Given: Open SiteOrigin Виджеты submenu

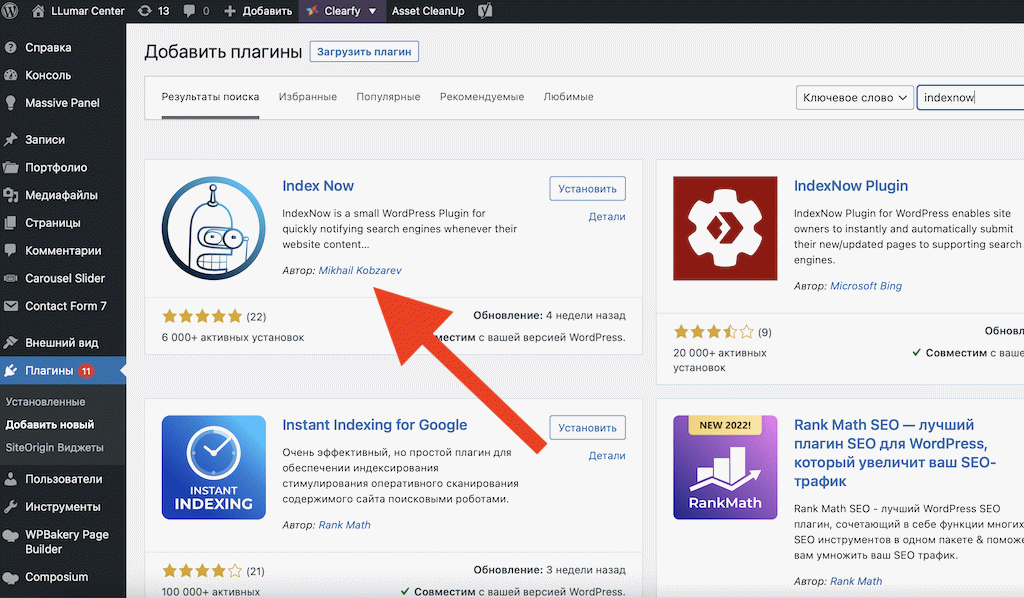Looking at the screenshot, I should [x=54, y=447].
